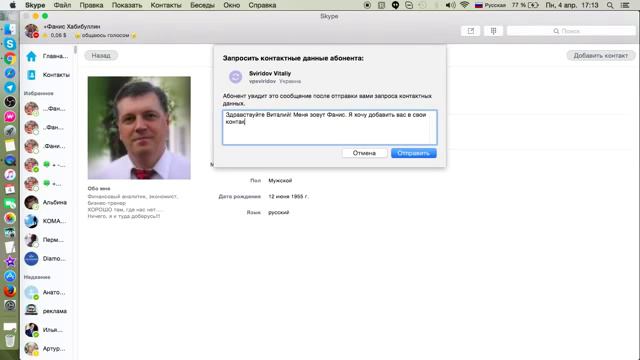The image size is (640, 360).
Task: Click the new conversation compose icon
Action: coord(471,31)
